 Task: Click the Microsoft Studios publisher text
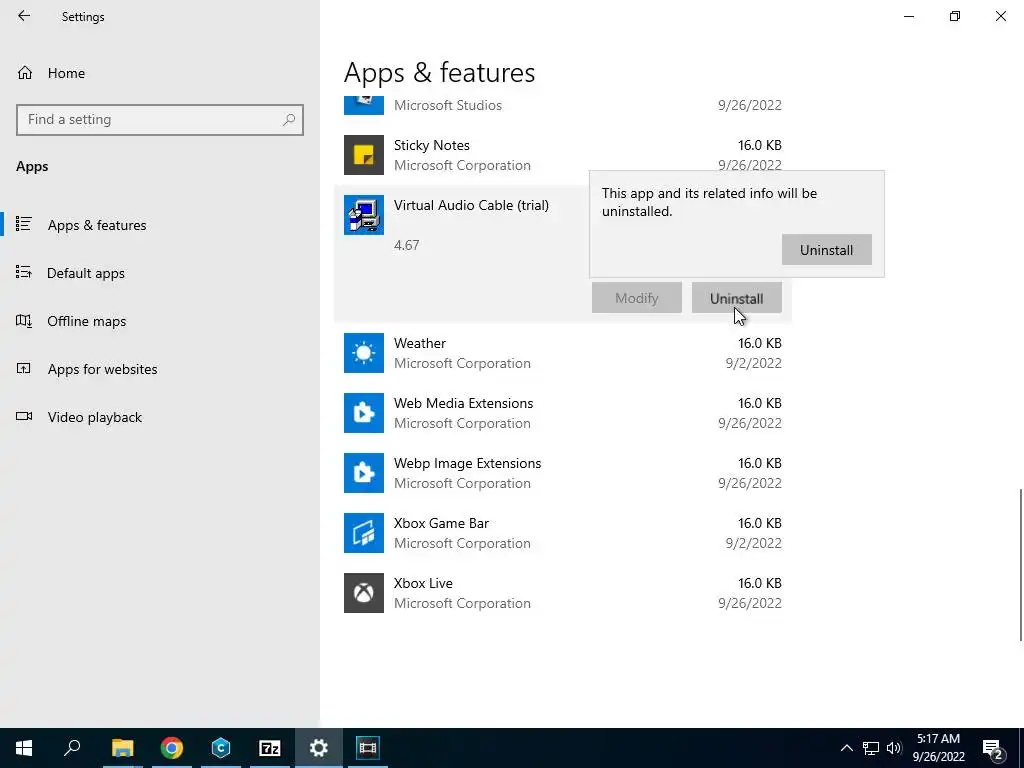click(x=448, y=106)
